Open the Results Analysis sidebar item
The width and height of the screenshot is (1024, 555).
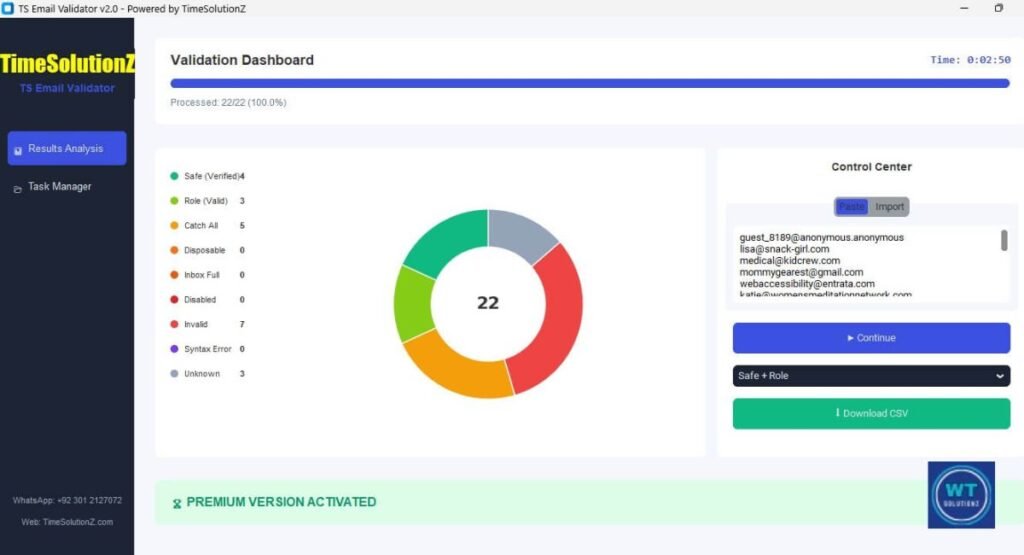(67, 148)
